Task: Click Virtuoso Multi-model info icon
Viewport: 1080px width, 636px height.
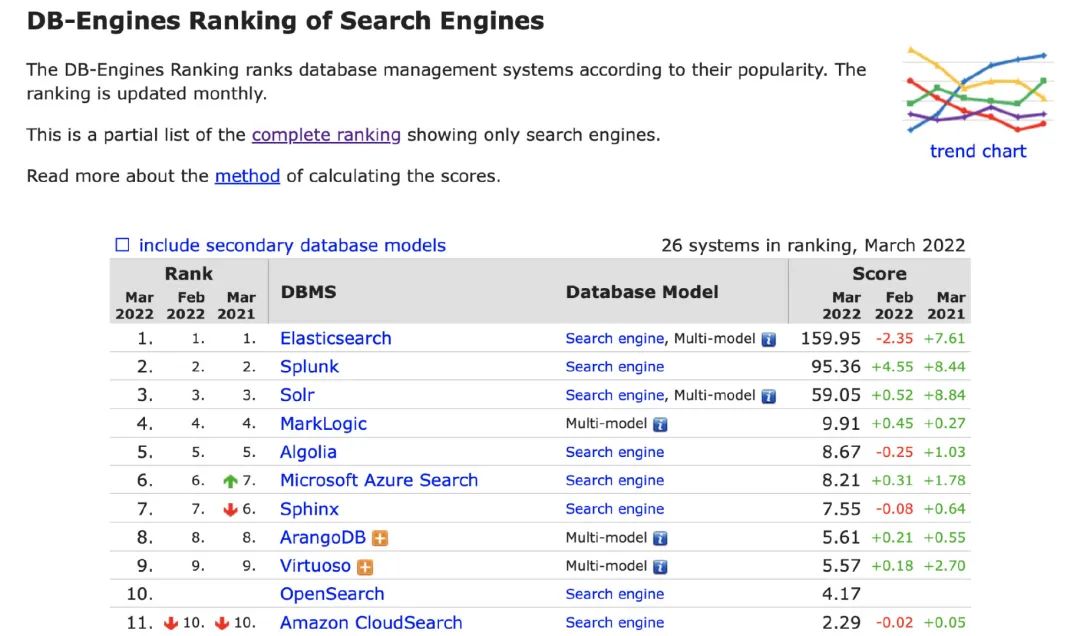Action: pyautogui.click(x=660, y=566)
